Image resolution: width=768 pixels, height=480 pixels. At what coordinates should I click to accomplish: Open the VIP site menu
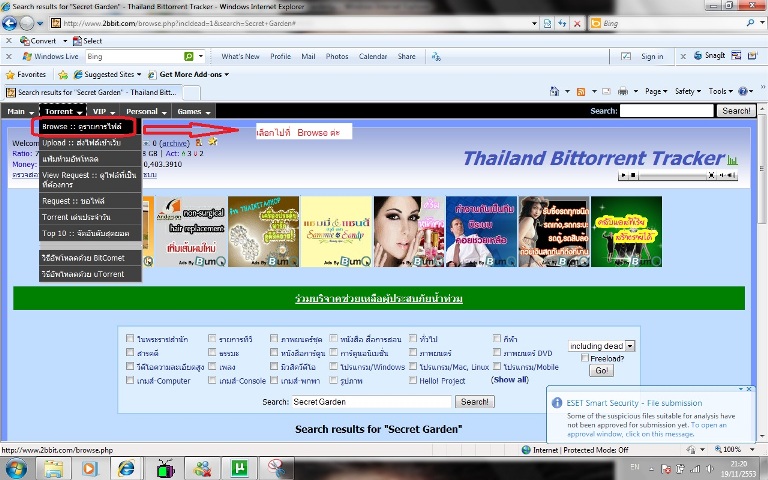(x=104, y=111)
